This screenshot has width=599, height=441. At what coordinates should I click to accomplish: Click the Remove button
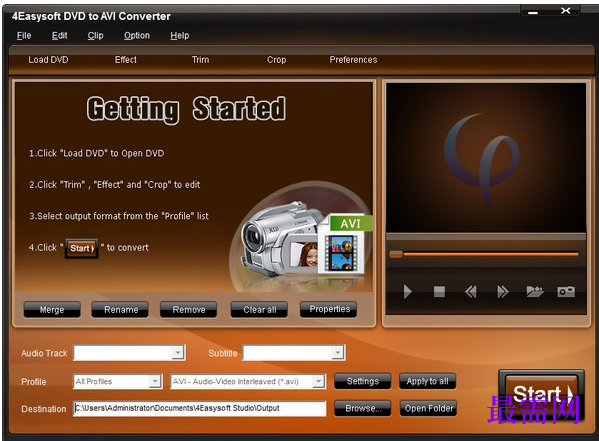[188, 310]
